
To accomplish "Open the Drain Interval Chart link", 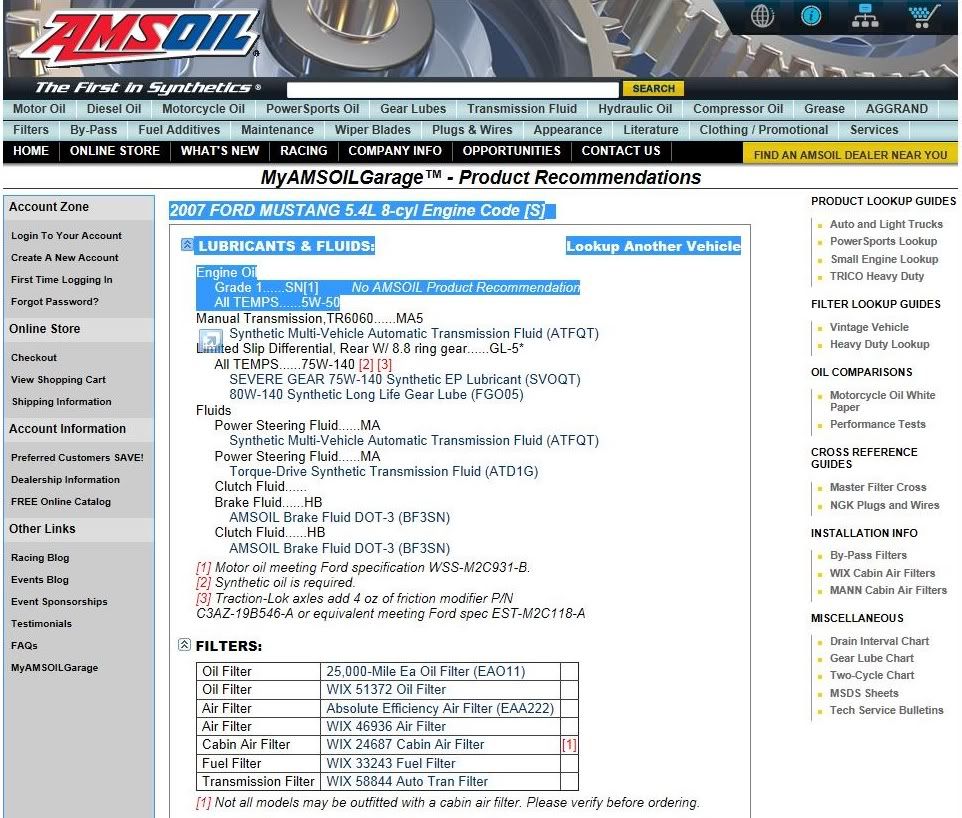I will click(x=879, y=642).
